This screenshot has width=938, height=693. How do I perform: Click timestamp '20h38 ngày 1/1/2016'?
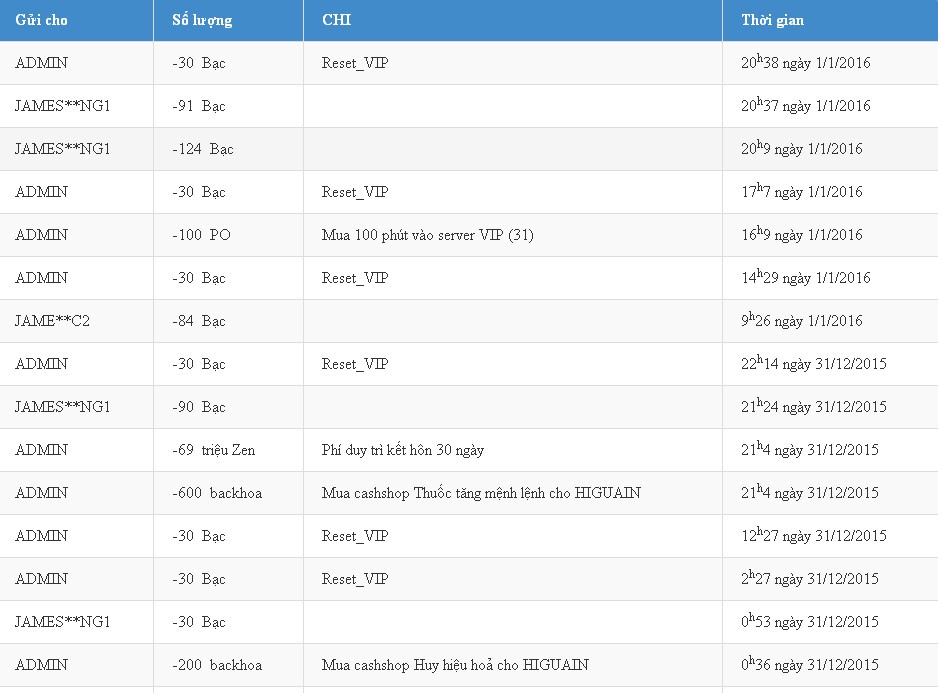[x=806, y=62]
